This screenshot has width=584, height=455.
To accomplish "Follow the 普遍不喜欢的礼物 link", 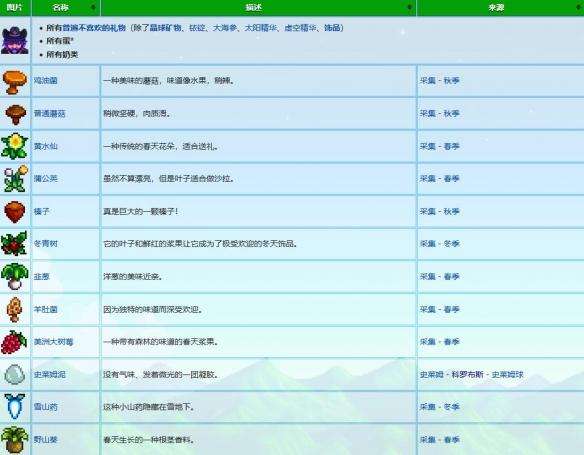I will 94,28.
